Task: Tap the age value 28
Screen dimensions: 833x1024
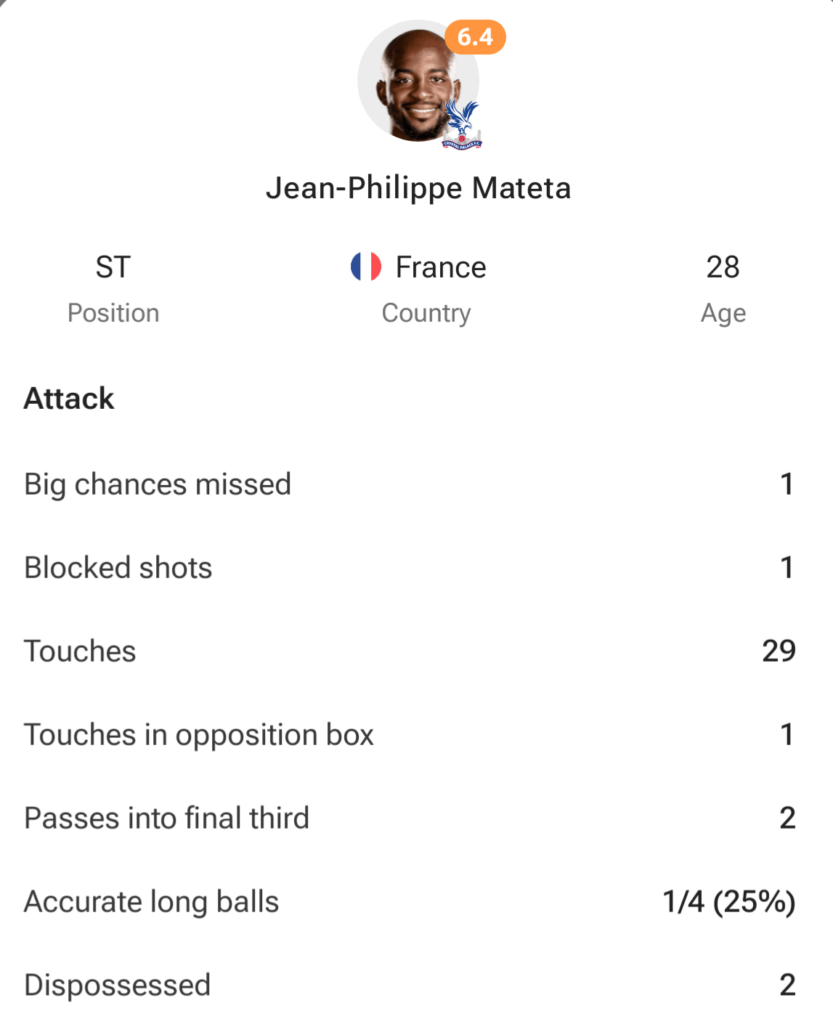Action: [x=722, y=267]
